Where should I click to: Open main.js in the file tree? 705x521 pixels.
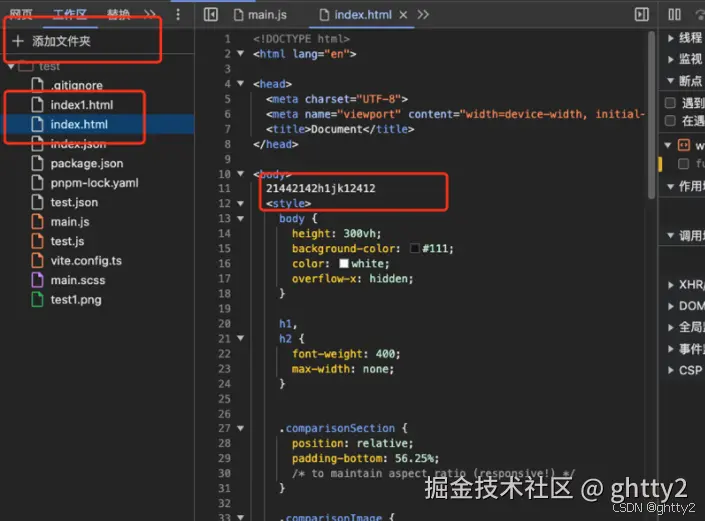click(70, 222)
